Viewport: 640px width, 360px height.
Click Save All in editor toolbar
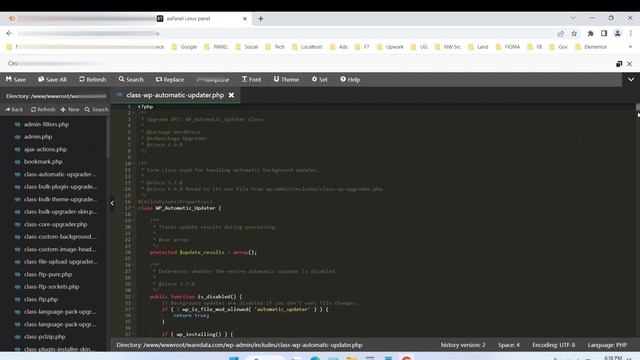point(52,80)
